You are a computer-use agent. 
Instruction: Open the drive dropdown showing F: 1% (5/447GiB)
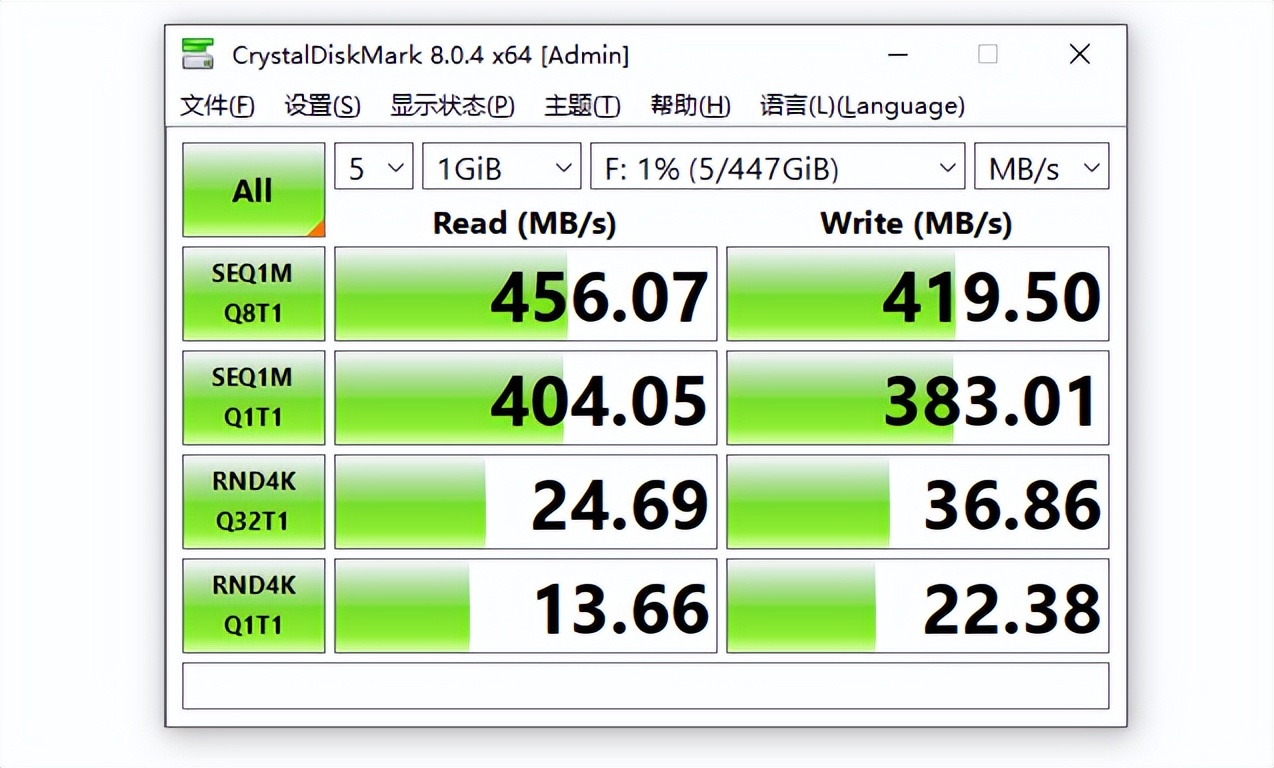coord(778,167)
